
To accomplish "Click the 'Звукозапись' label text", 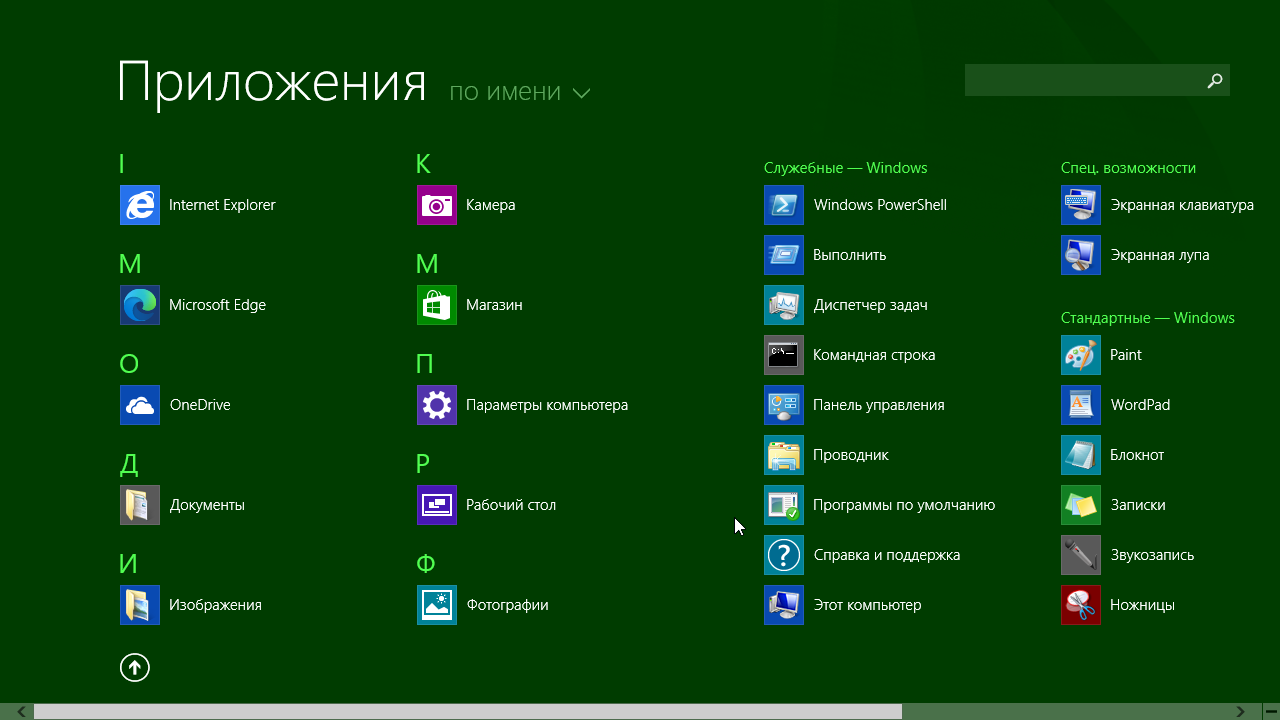I will [1152, 555].
